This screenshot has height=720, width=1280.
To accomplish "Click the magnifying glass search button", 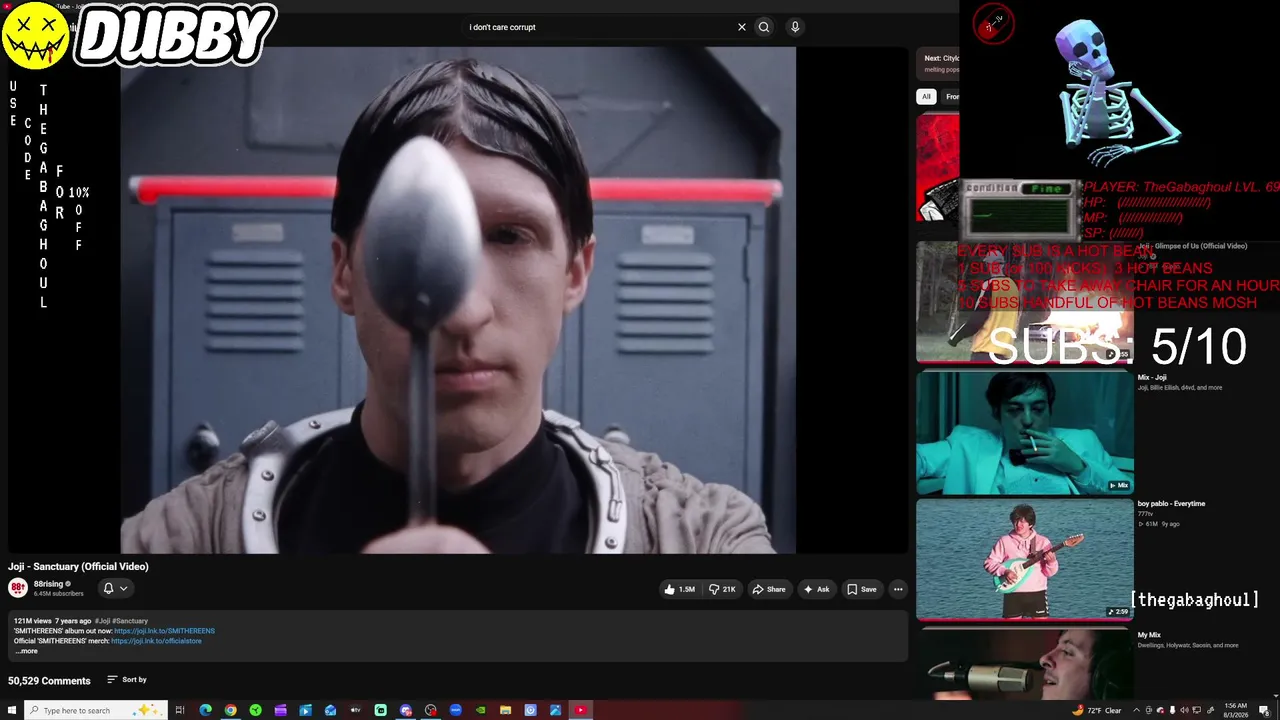I will click(x=764, y=27).
